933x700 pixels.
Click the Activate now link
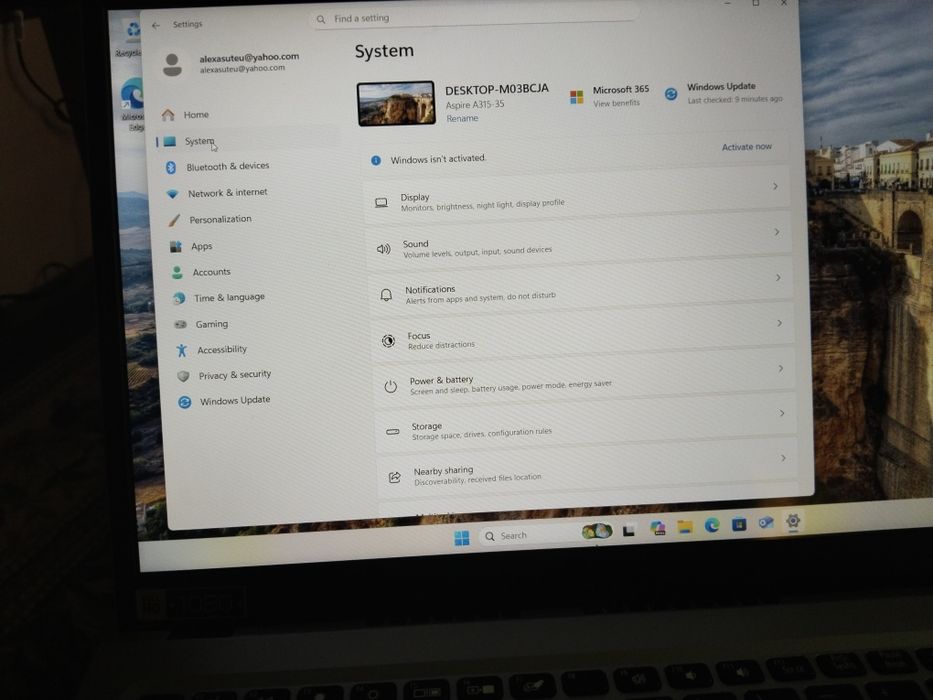746,146
